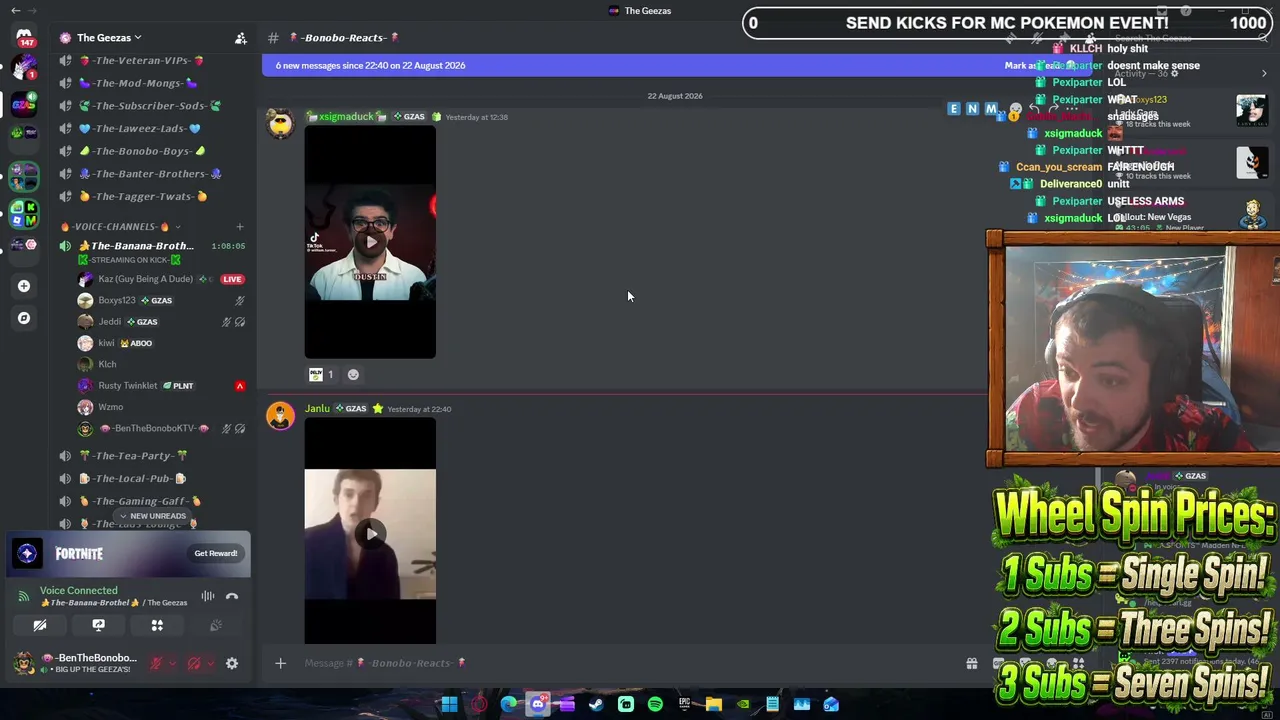Click the invite people icon beside The Geezas
Screen dimensions: 1280x720
click(240, 38)
